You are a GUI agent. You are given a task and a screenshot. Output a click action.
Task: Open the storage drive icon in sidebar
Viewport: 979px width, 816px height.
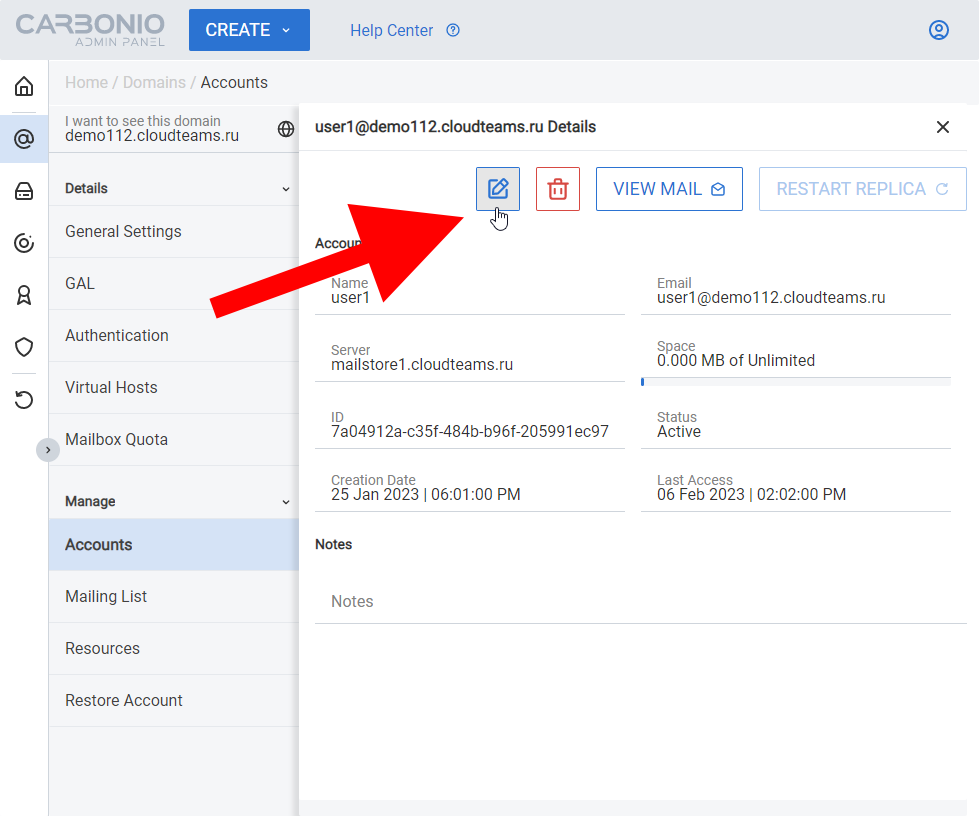[24, 191]
